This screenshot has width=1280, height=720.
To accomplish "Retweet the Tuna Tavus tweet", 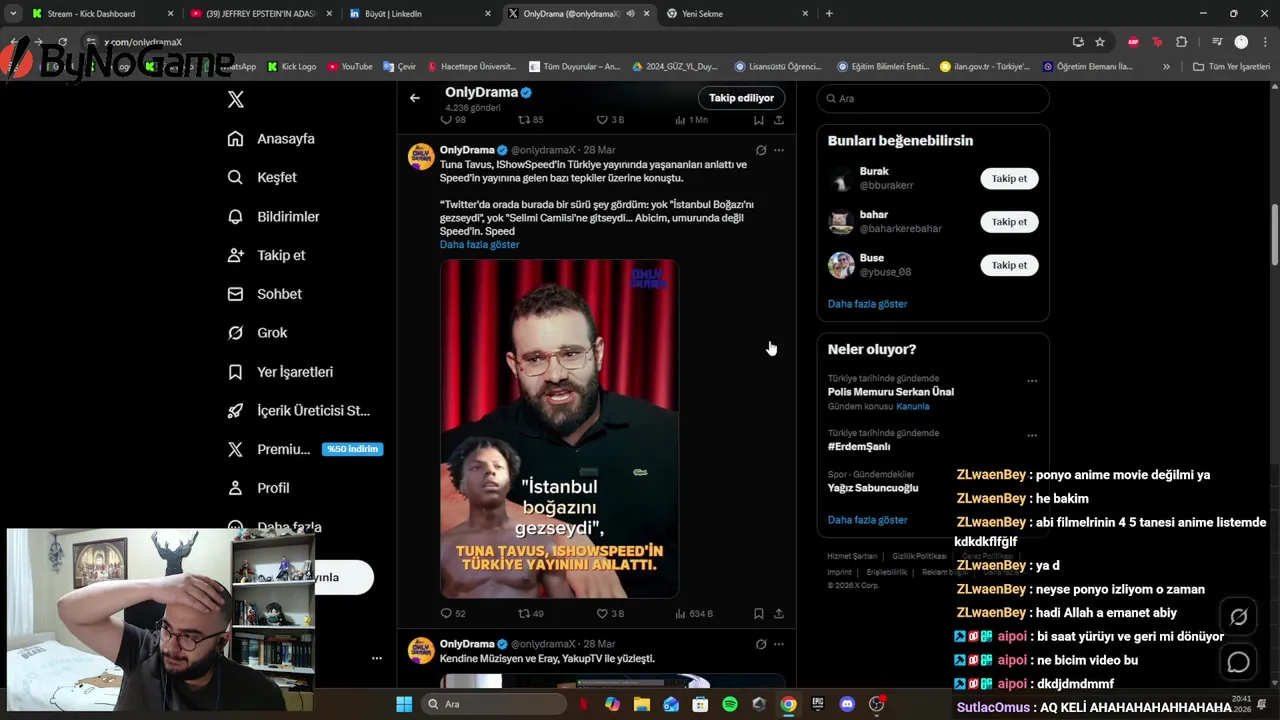I will pyautogui.click(x=530, y=613).
